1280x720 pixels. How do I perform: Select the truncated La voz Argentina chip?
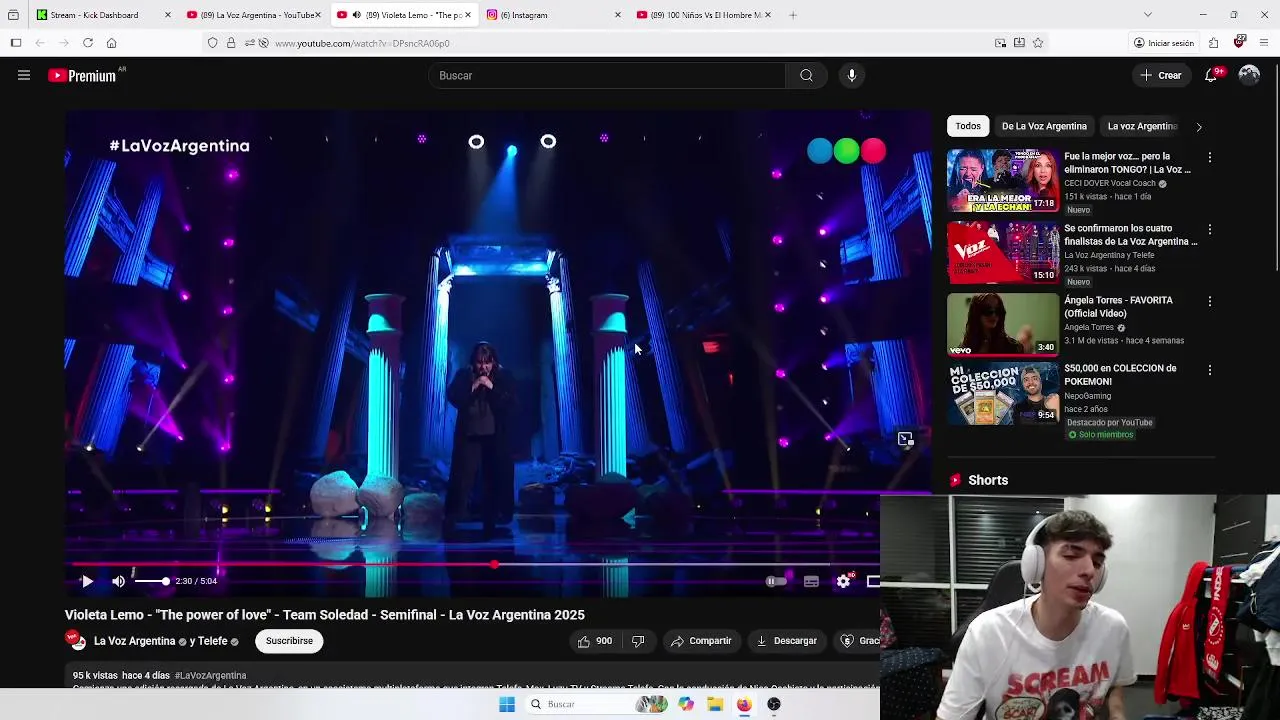[1142, 126]
